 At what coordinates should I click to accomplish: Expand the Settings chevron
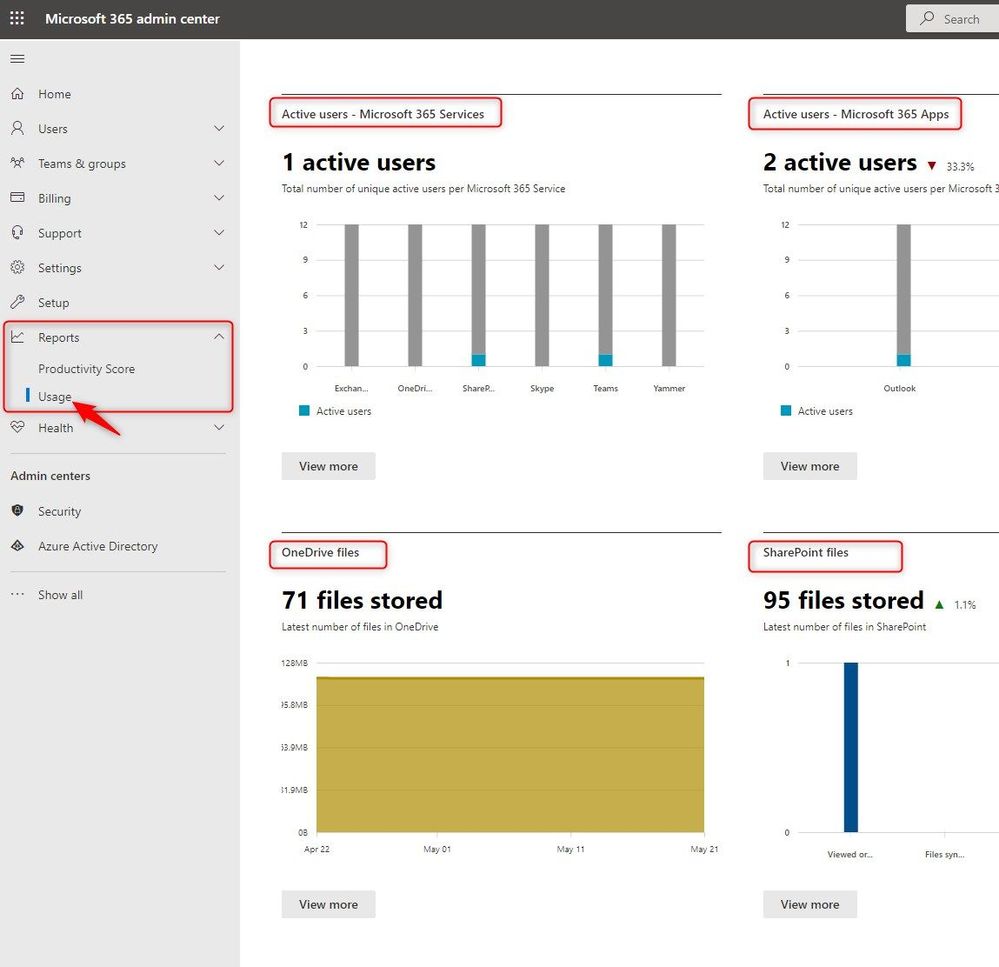(219, 268)
